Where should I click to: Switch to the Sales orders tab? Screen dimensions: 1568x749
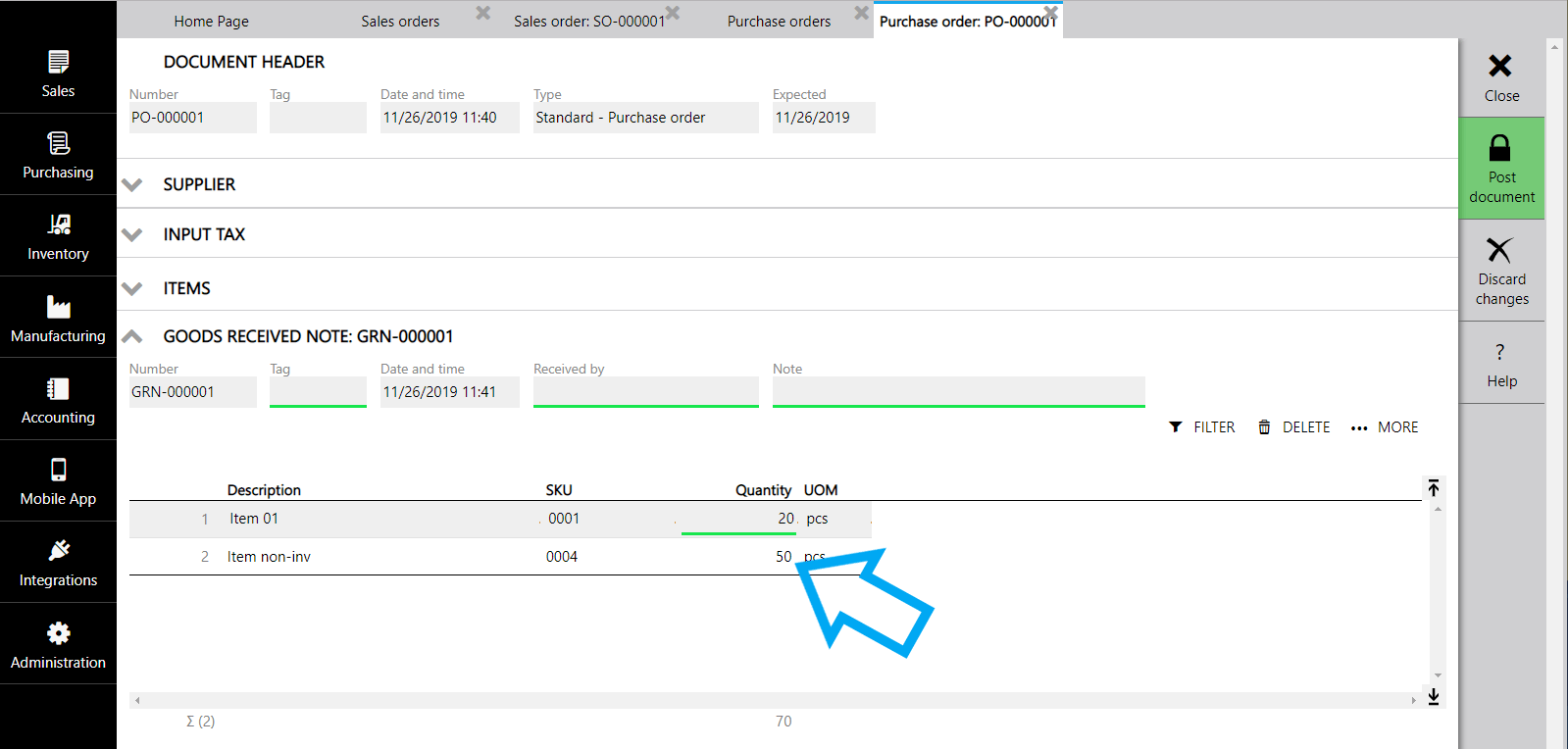pyautogui.click(x=400, y=21)
